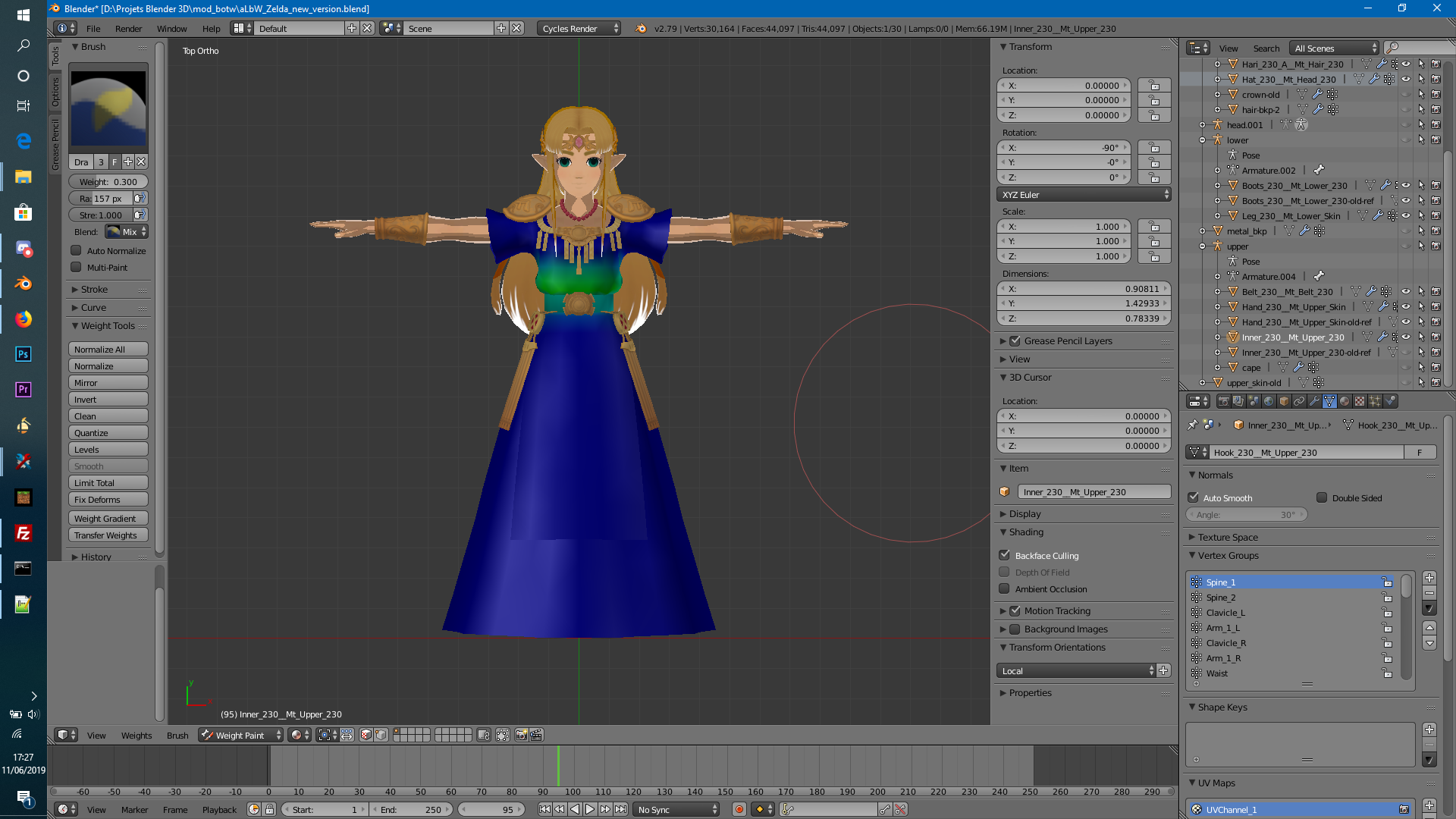Open the Render menu
1456x819 pixels.
(x=128, y=28)
